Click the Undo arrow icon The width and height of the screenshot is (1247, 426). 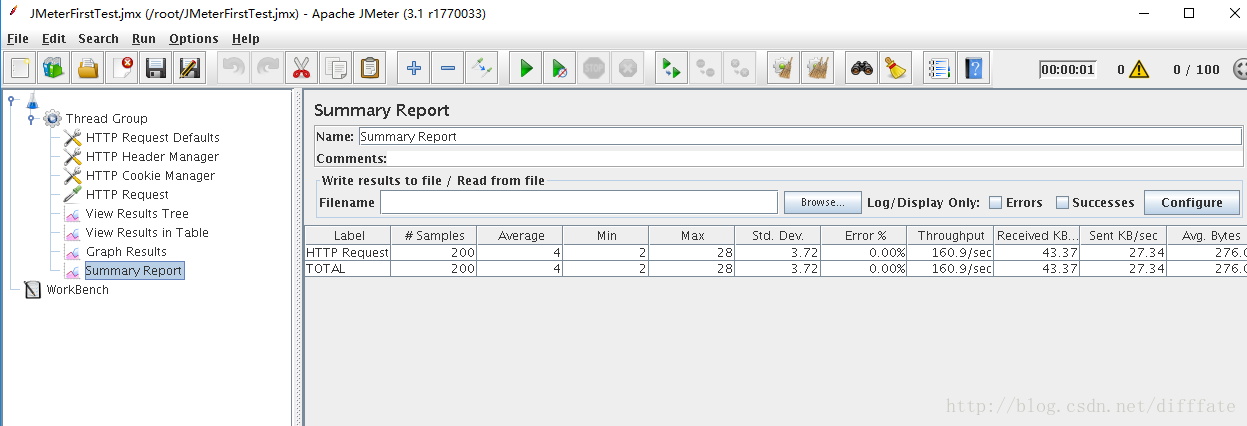point(234,68)
